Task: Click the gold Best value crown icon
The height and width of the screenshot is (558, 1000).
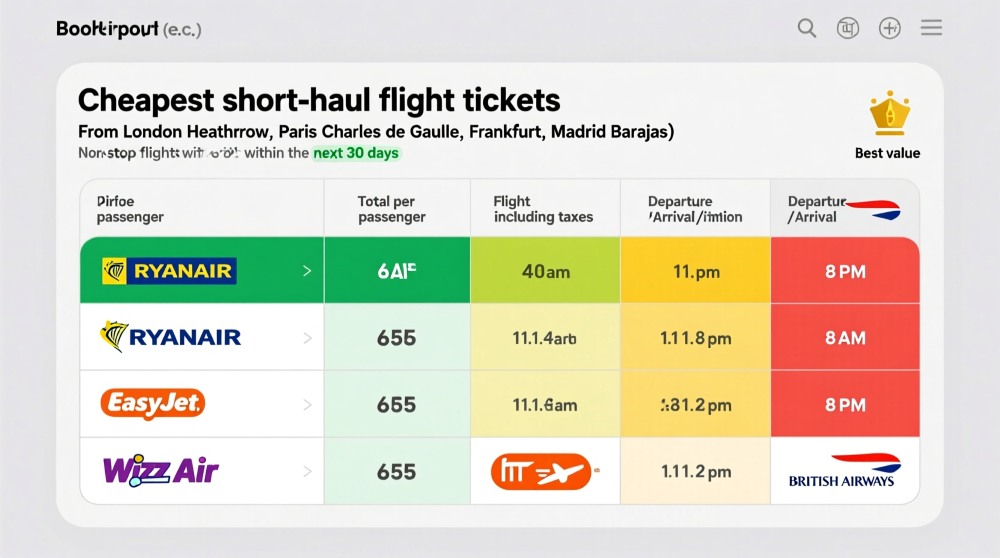Action: tap(887, 114)
